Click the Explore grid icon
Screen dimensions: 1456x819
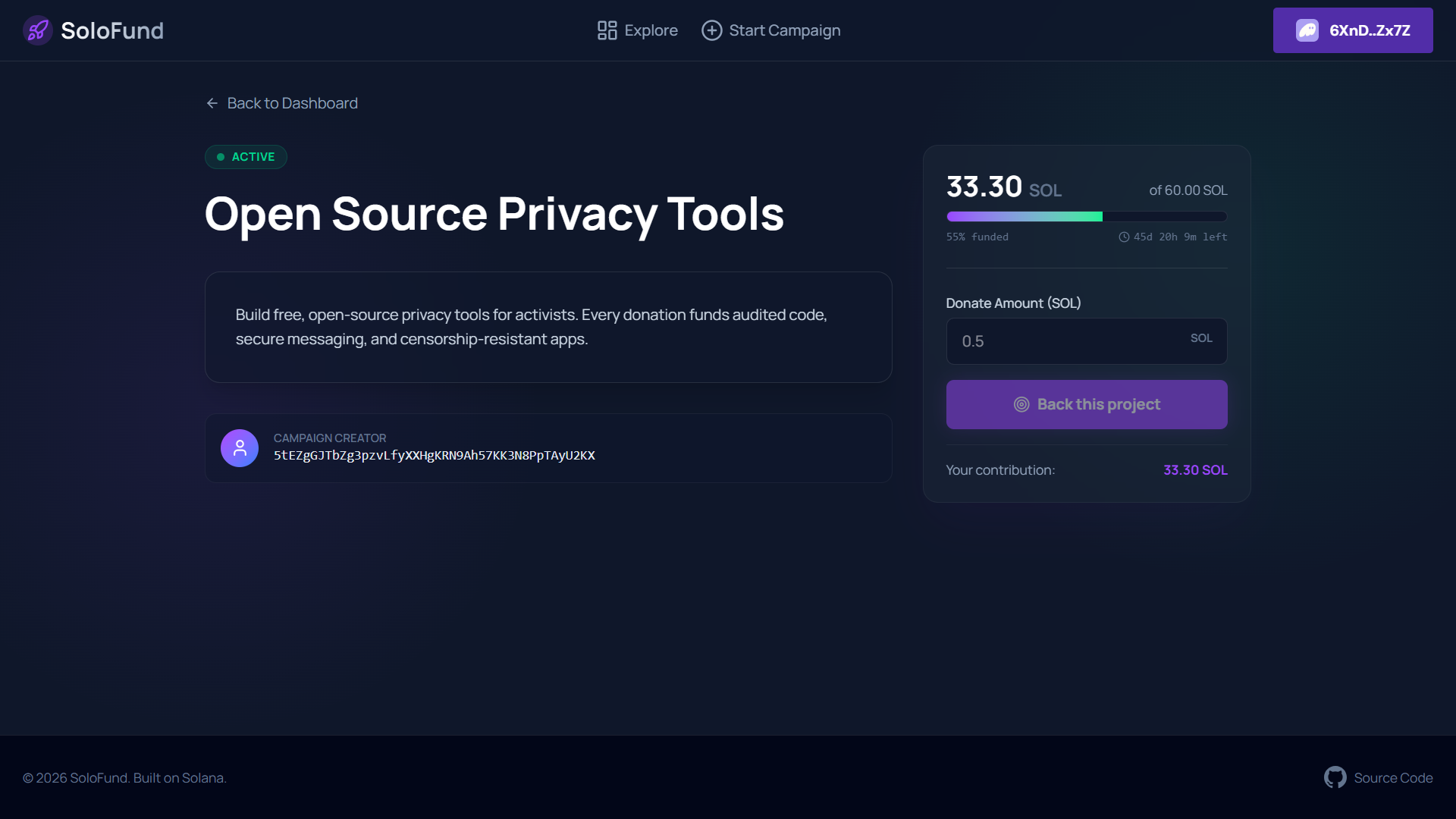607,30
